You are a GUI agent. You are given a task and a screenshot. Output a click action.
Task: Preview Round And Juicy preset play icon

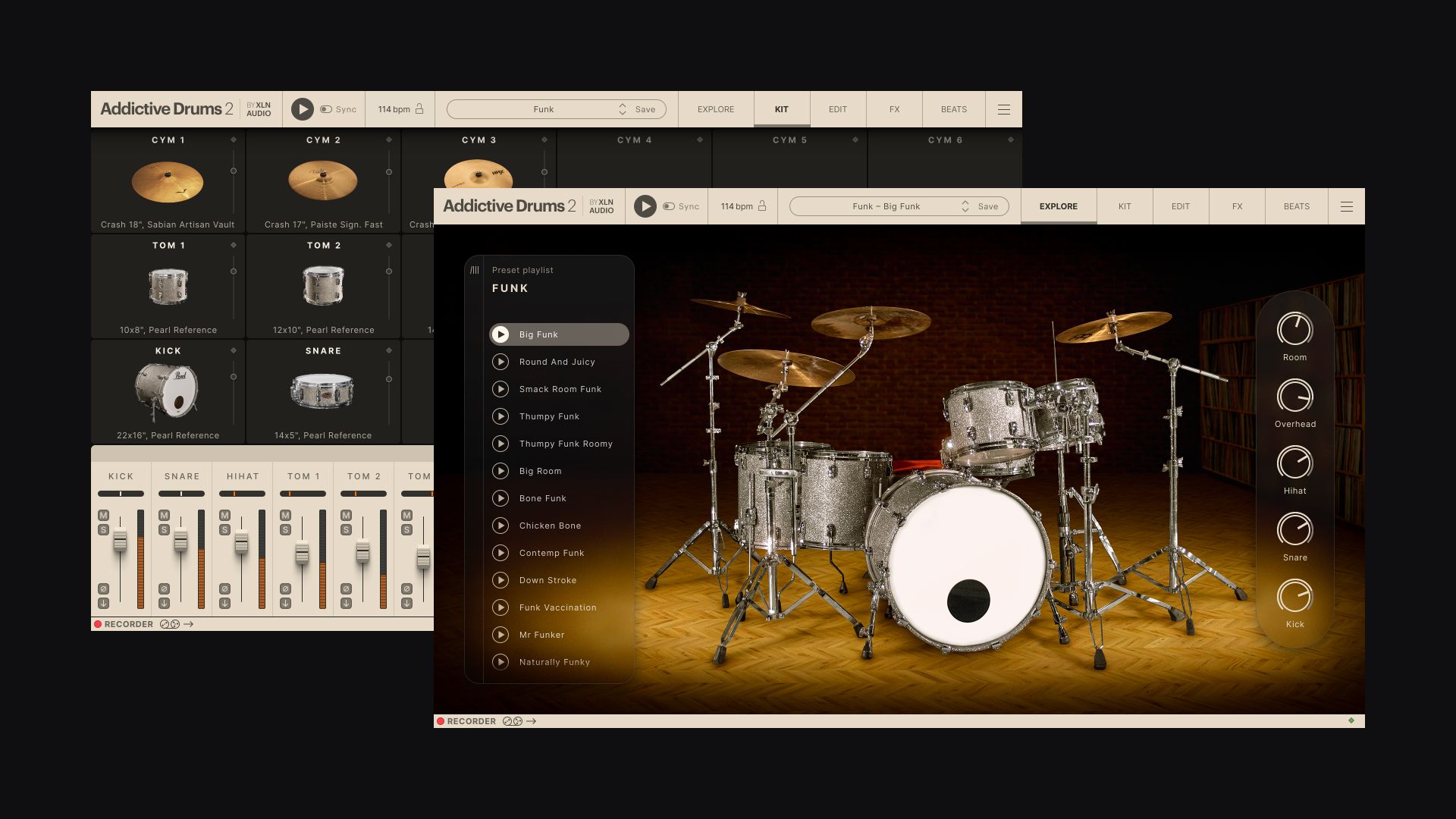500,362
